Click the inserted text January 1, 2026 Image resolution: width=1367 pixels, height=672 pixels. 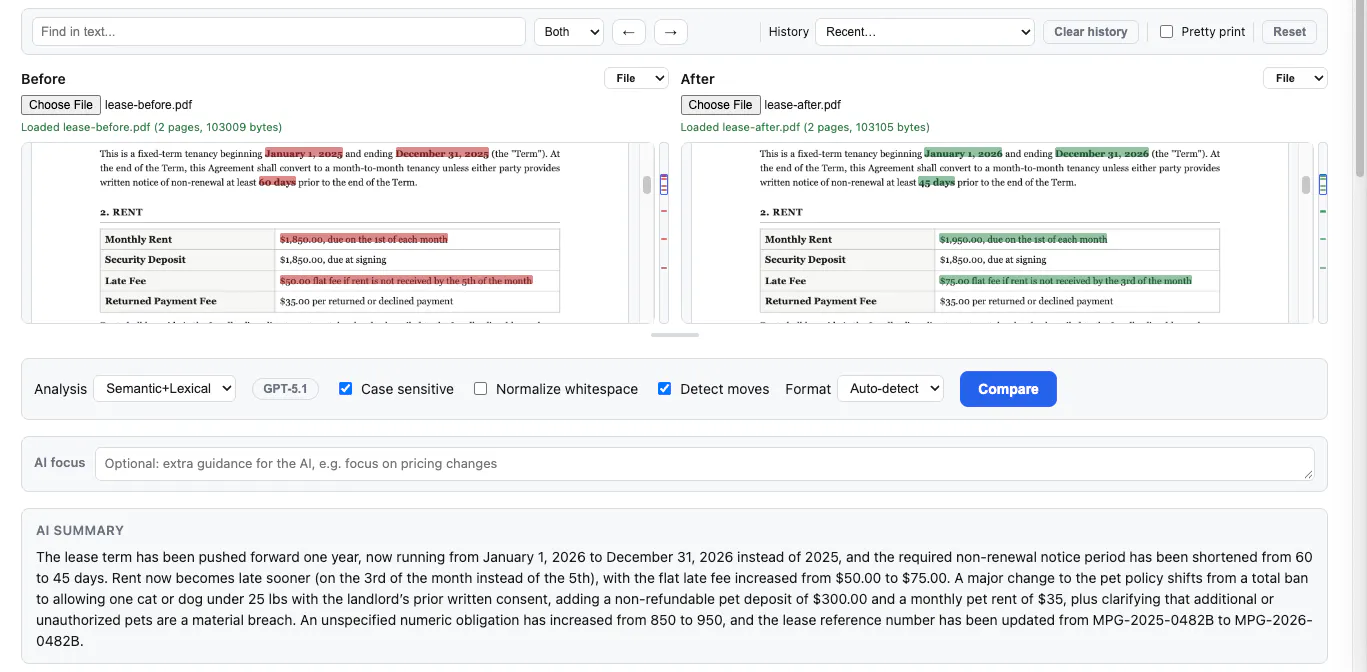pyautogui.click(x=963, y=154)
